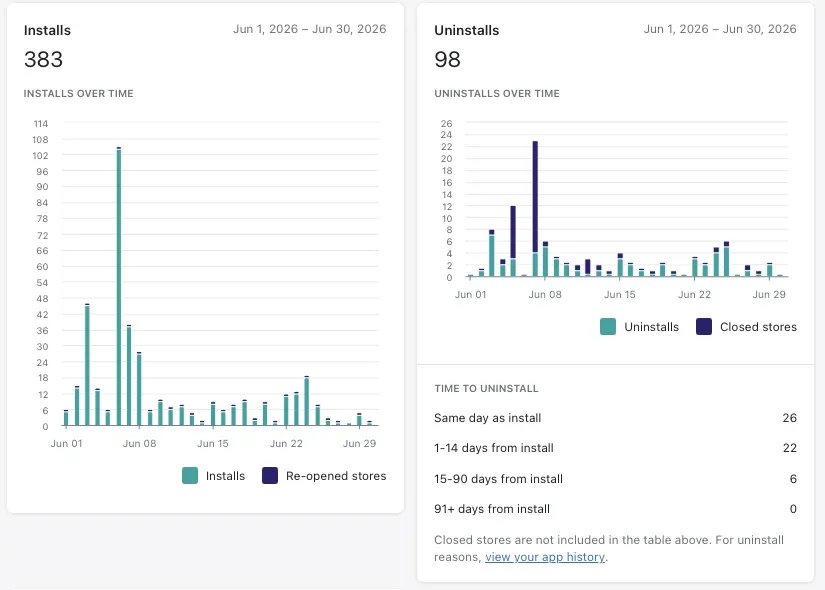825x590 pixels.
Task: Click the Uninstalls total value 98
Action: click(447, 59)
